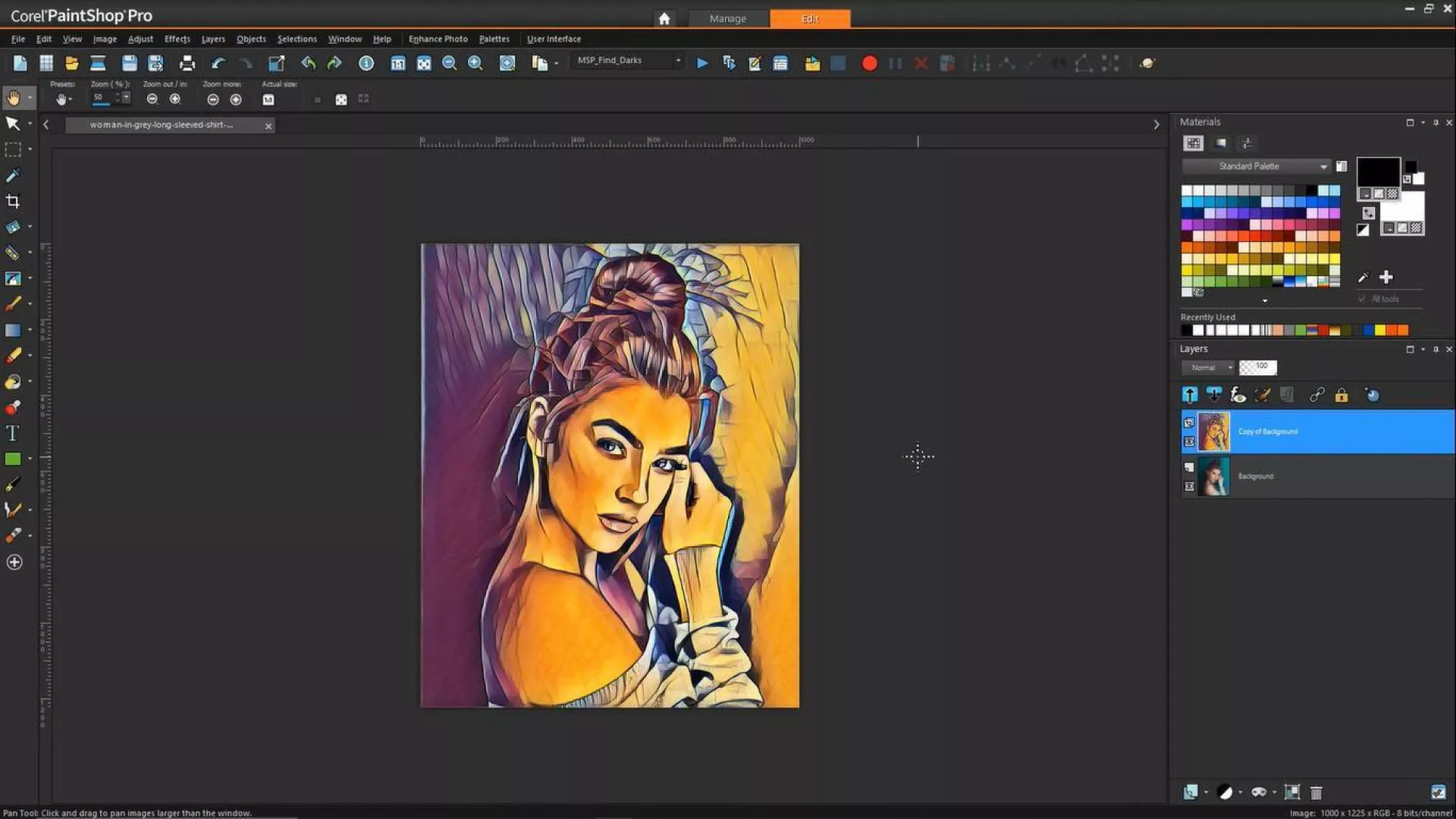Image resolution: width=1456 pixels, height=819 pixels.
Task: Click the Save toolbar icon
Action: pyautogui.click(x=129, y=64)
